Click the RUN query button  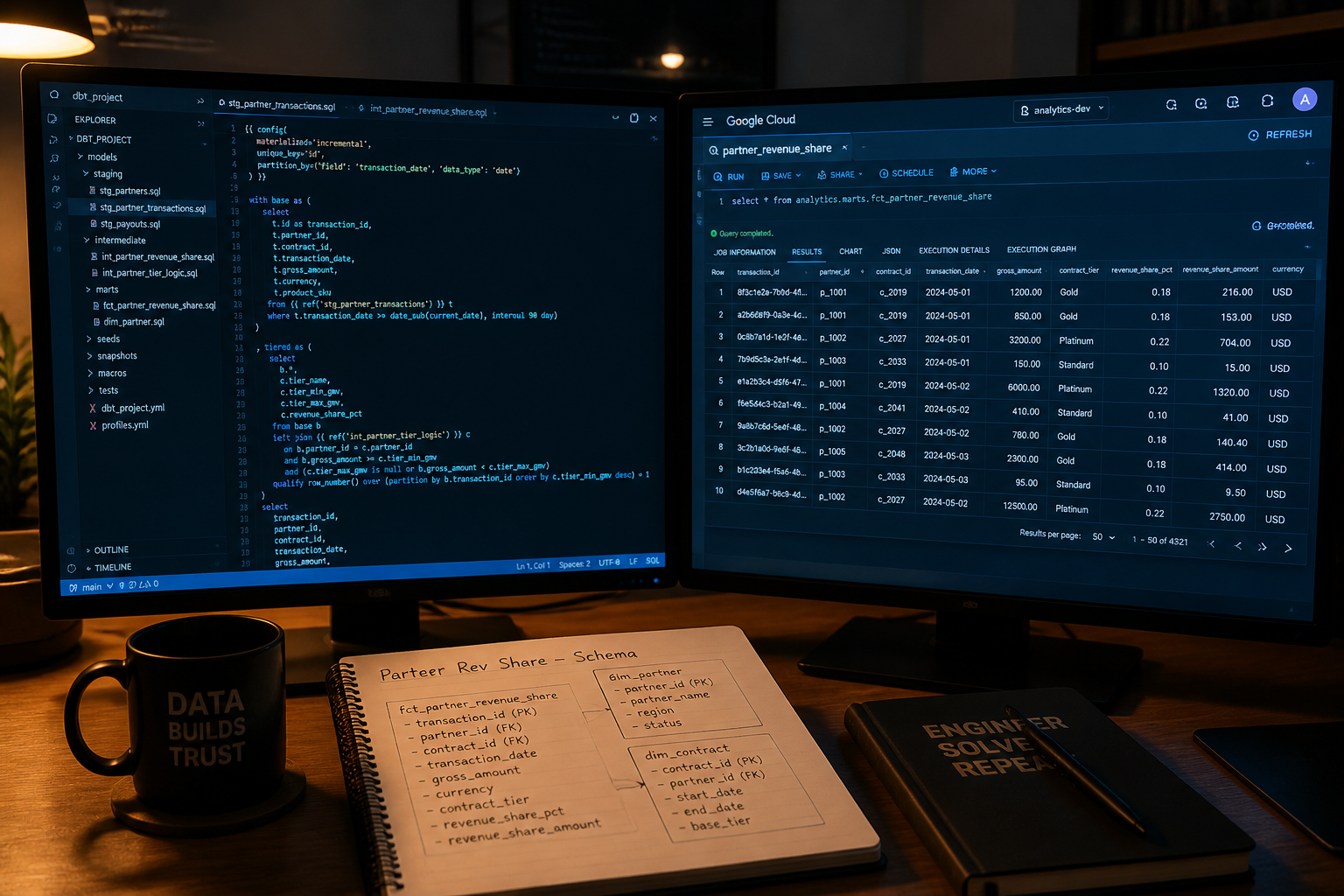point(729,177)
